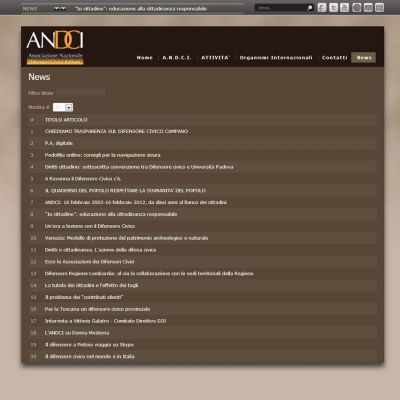Open the YouTube icon in top bar
The height and width of the screenshot is (400, 400).
click(345, 7)
